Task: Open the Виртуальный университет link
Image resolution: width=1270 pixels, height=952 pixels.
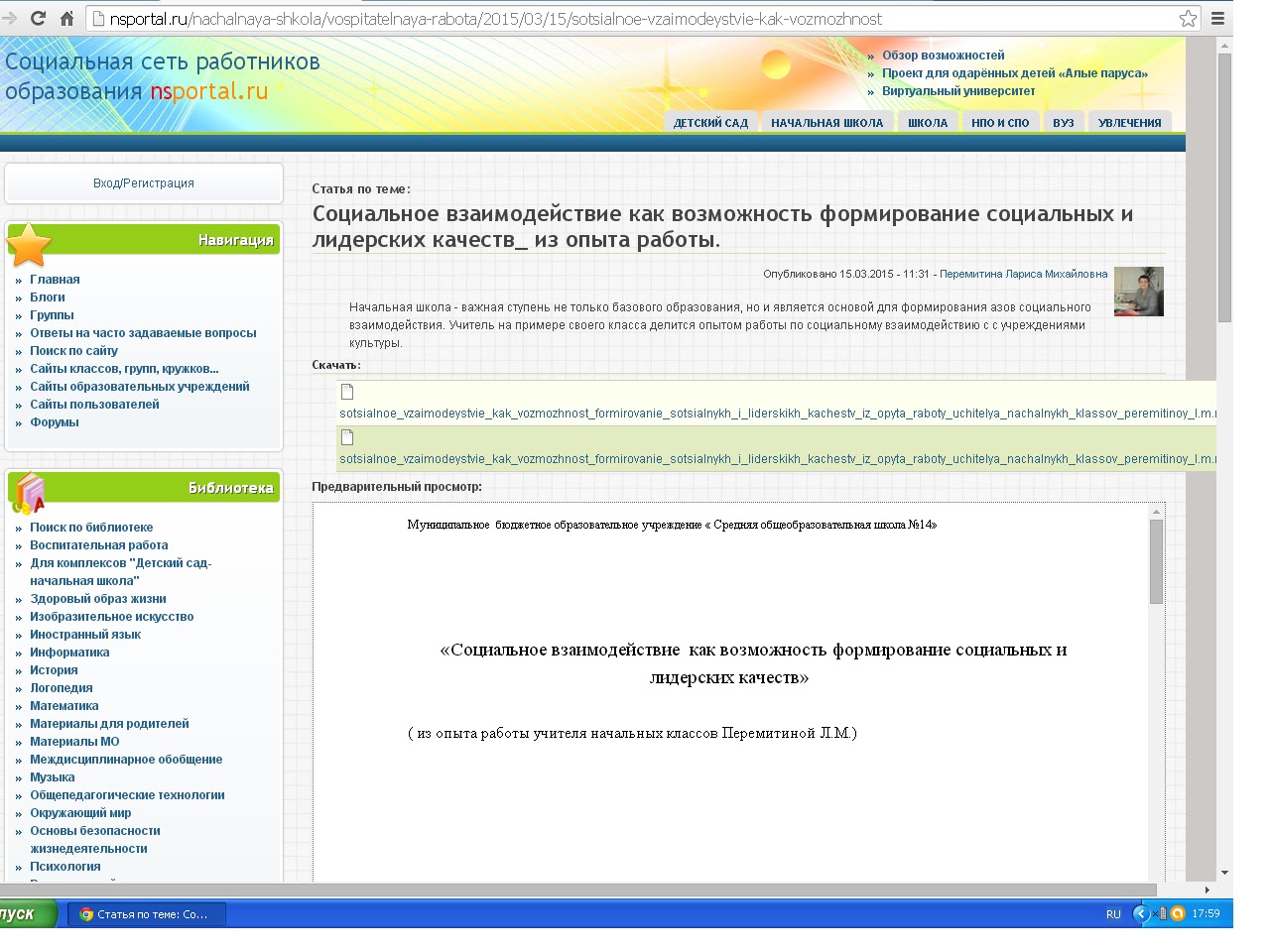Action: coord(958,91)
